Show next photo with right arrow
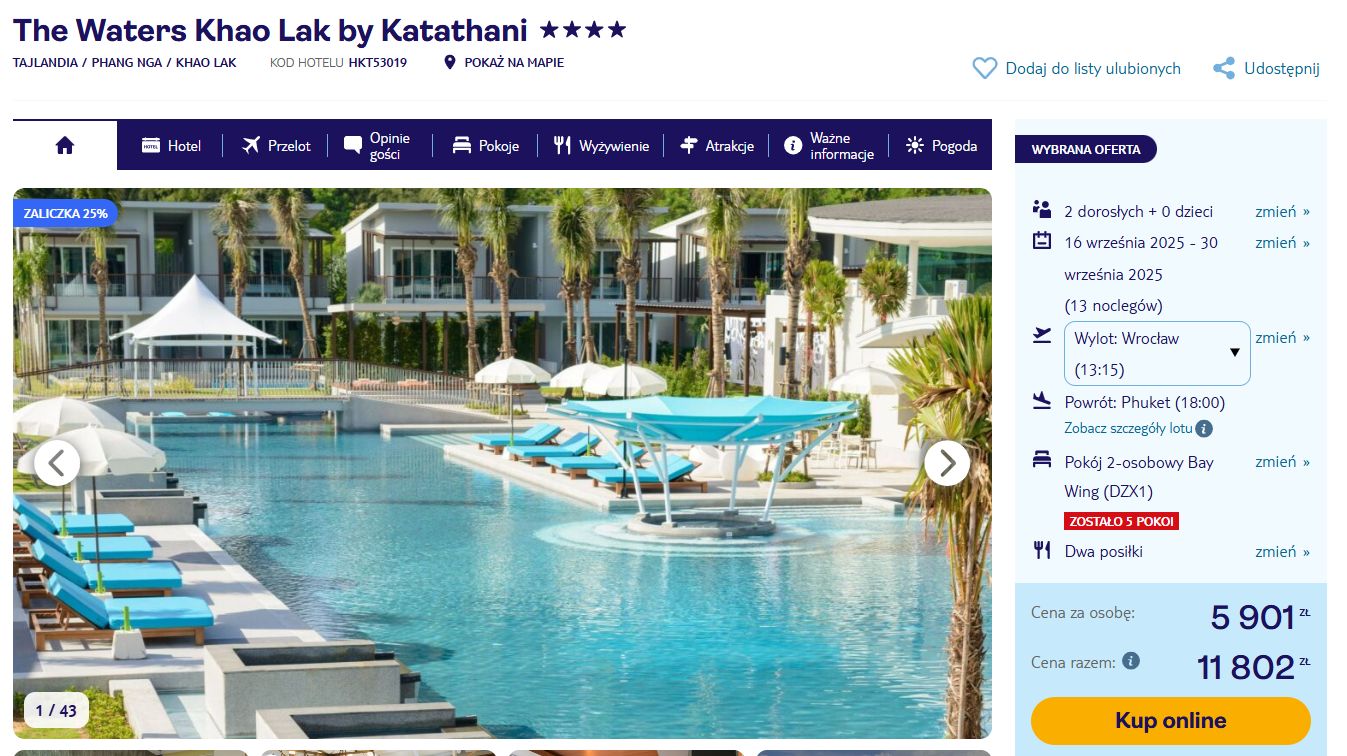Screen dimensions: 1347x756 coord(947,463)
